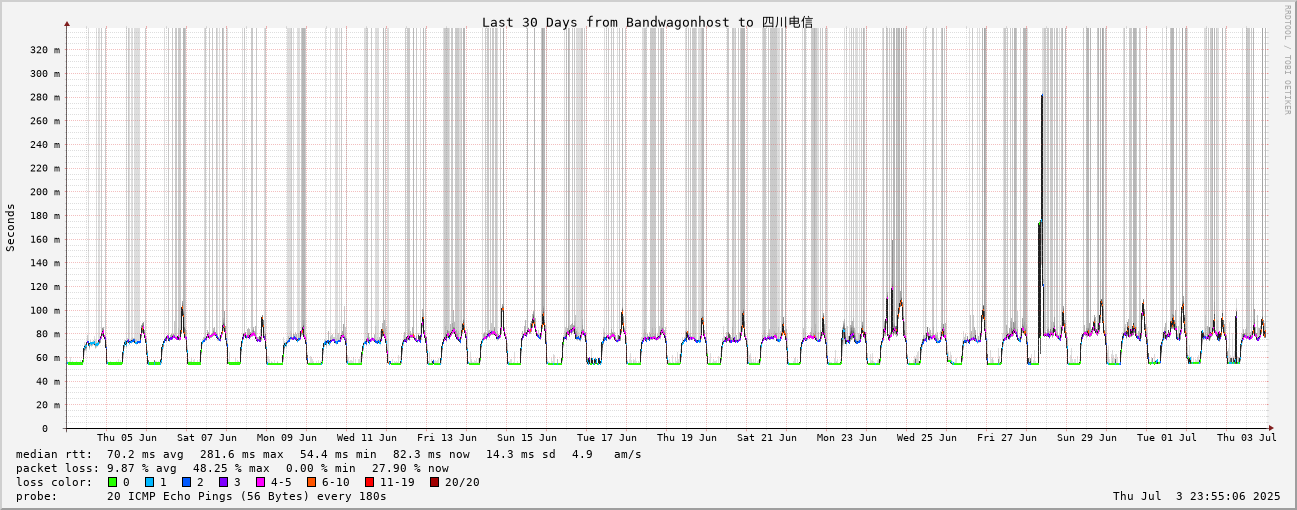
Task: Click the '160 m' y-axis value
Action: click(44, 239)
